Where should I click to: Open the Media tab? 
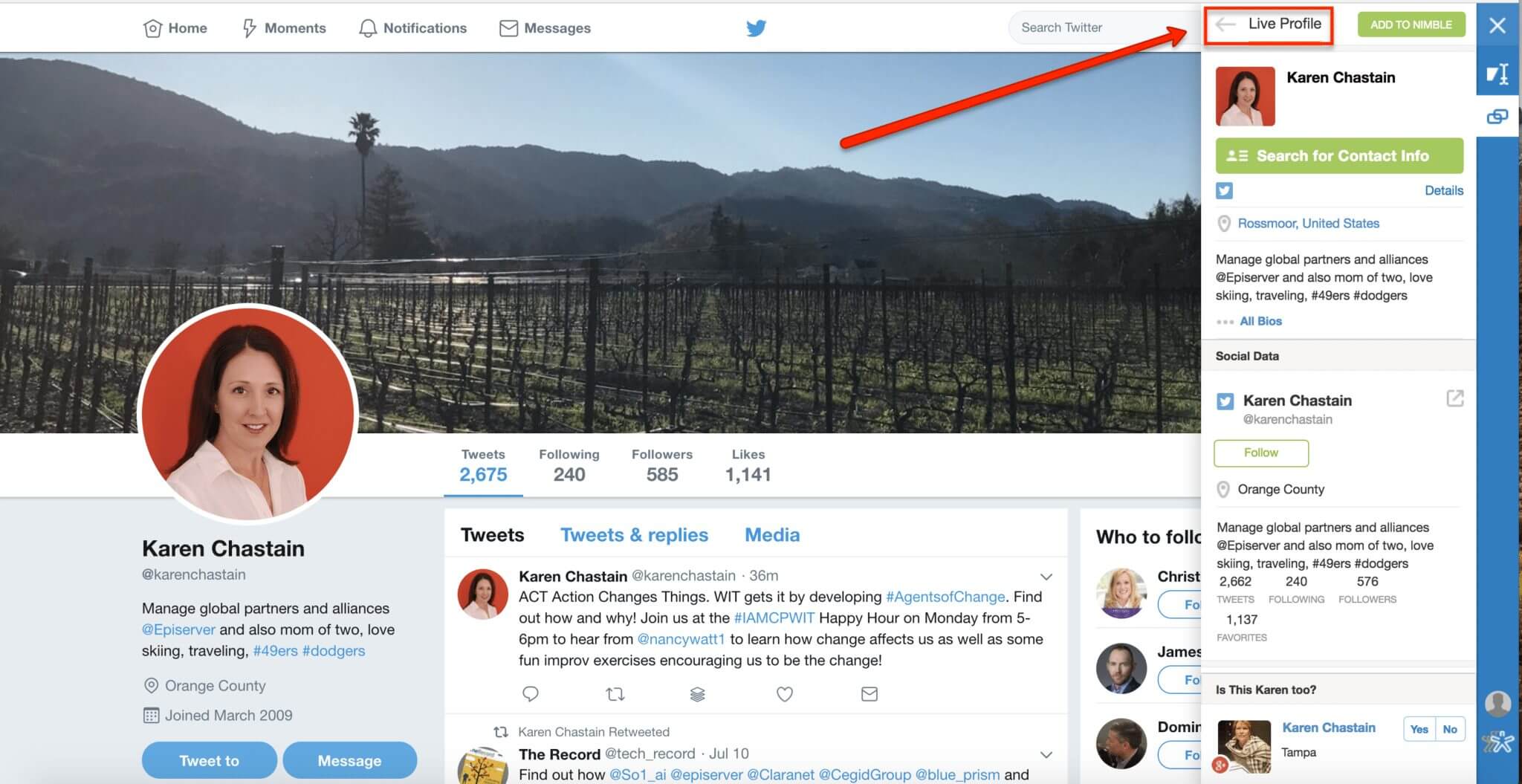click(772, 535)
